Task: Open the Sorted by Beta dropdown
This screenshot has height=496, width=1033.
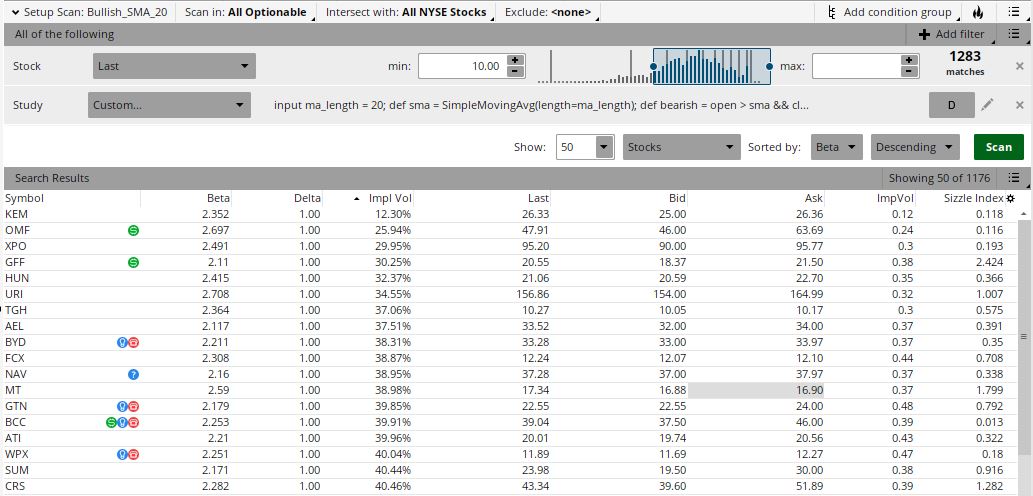Action: 836,147
